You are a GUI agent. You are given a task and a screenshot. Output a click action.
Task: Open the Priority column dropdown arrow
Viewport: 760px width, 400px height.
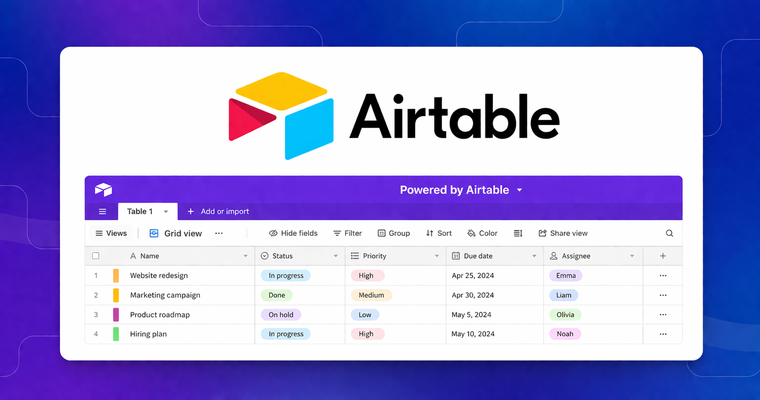pyautogui.click(x=436, y=256)
